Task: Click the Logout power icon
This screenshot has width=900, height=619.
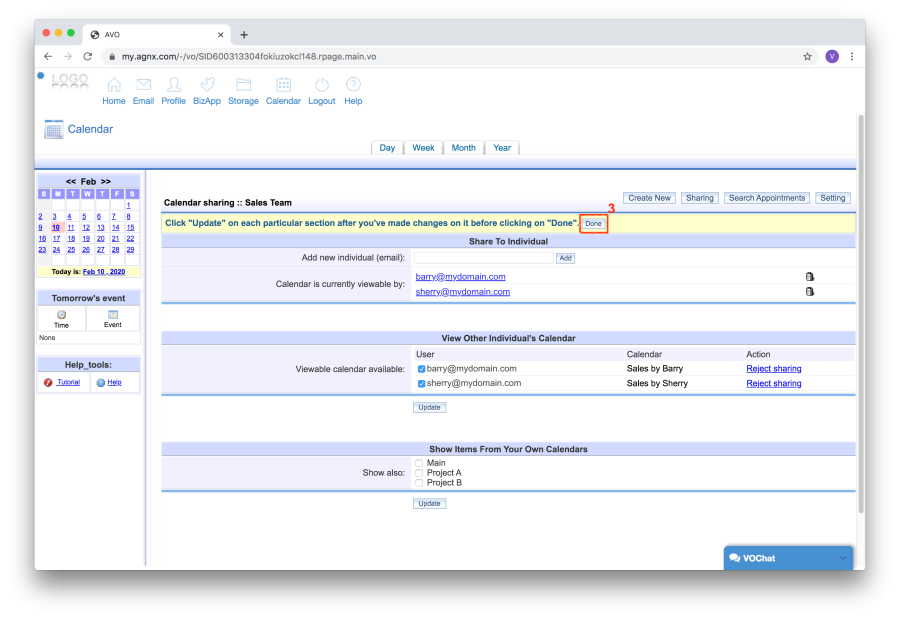Action: (322, 85)
